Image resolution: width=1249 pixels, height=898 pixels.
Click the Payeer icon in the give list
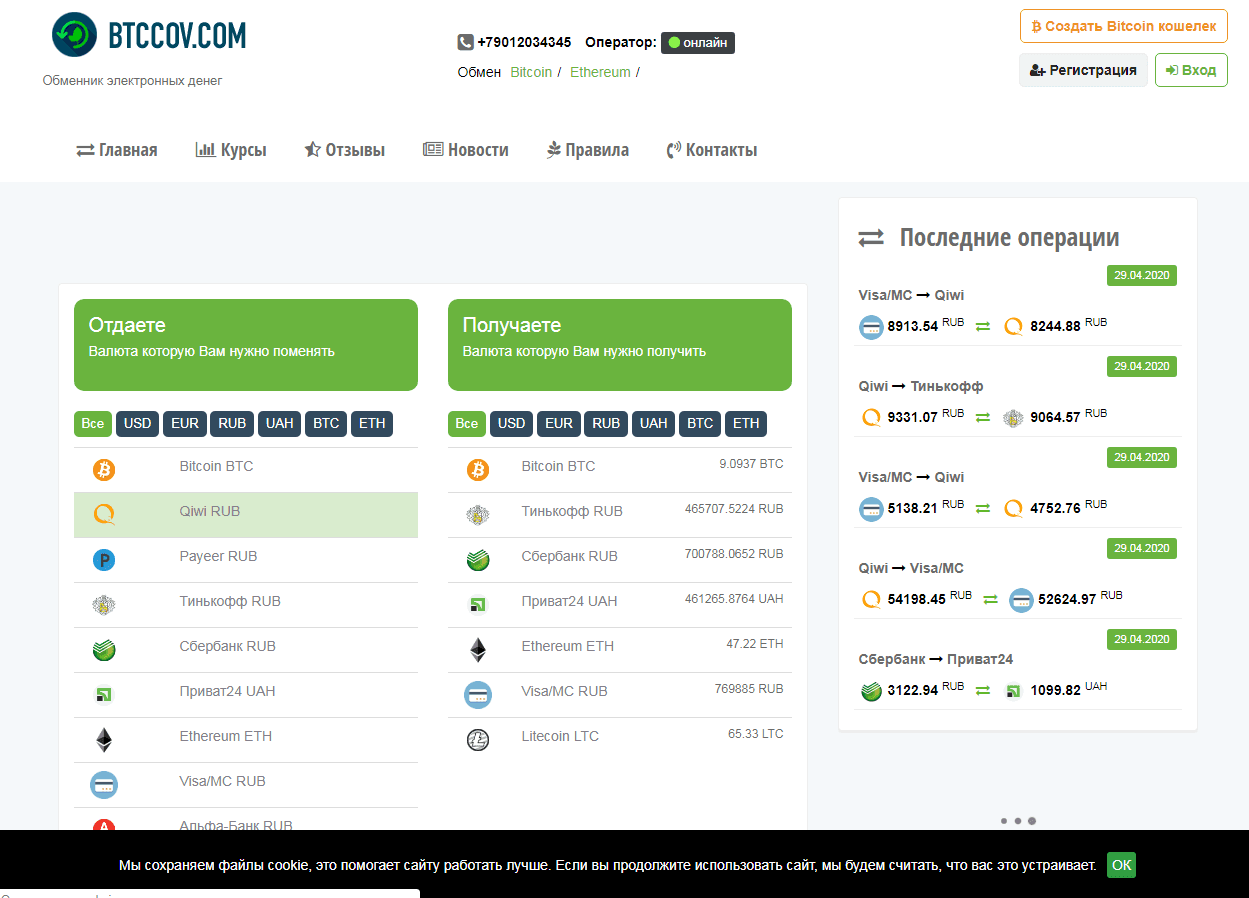click(104, 560)
